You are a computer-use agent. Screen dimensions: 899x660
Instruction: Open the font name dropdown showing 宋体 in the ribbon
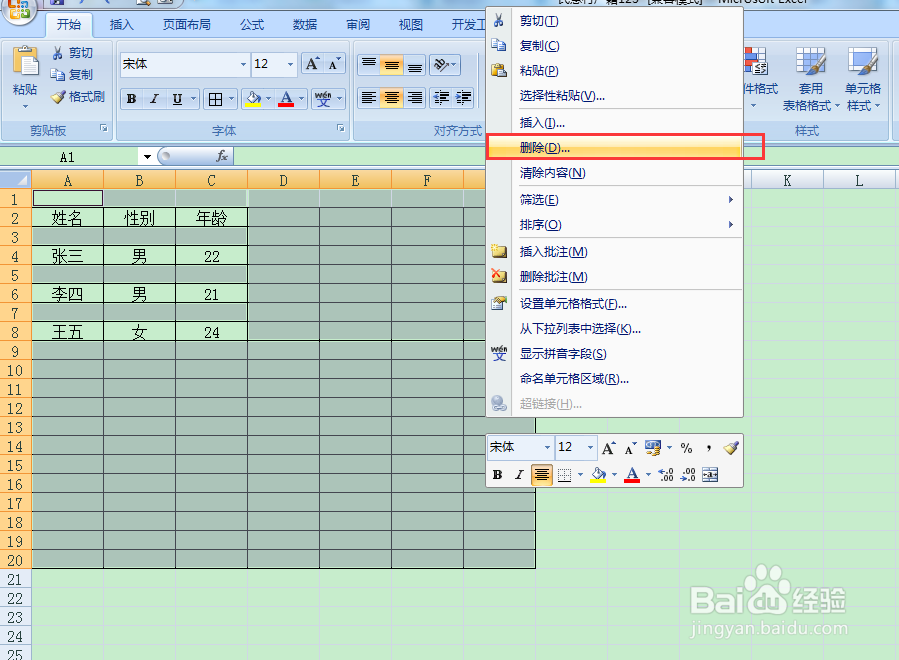(x=243, y=64)
